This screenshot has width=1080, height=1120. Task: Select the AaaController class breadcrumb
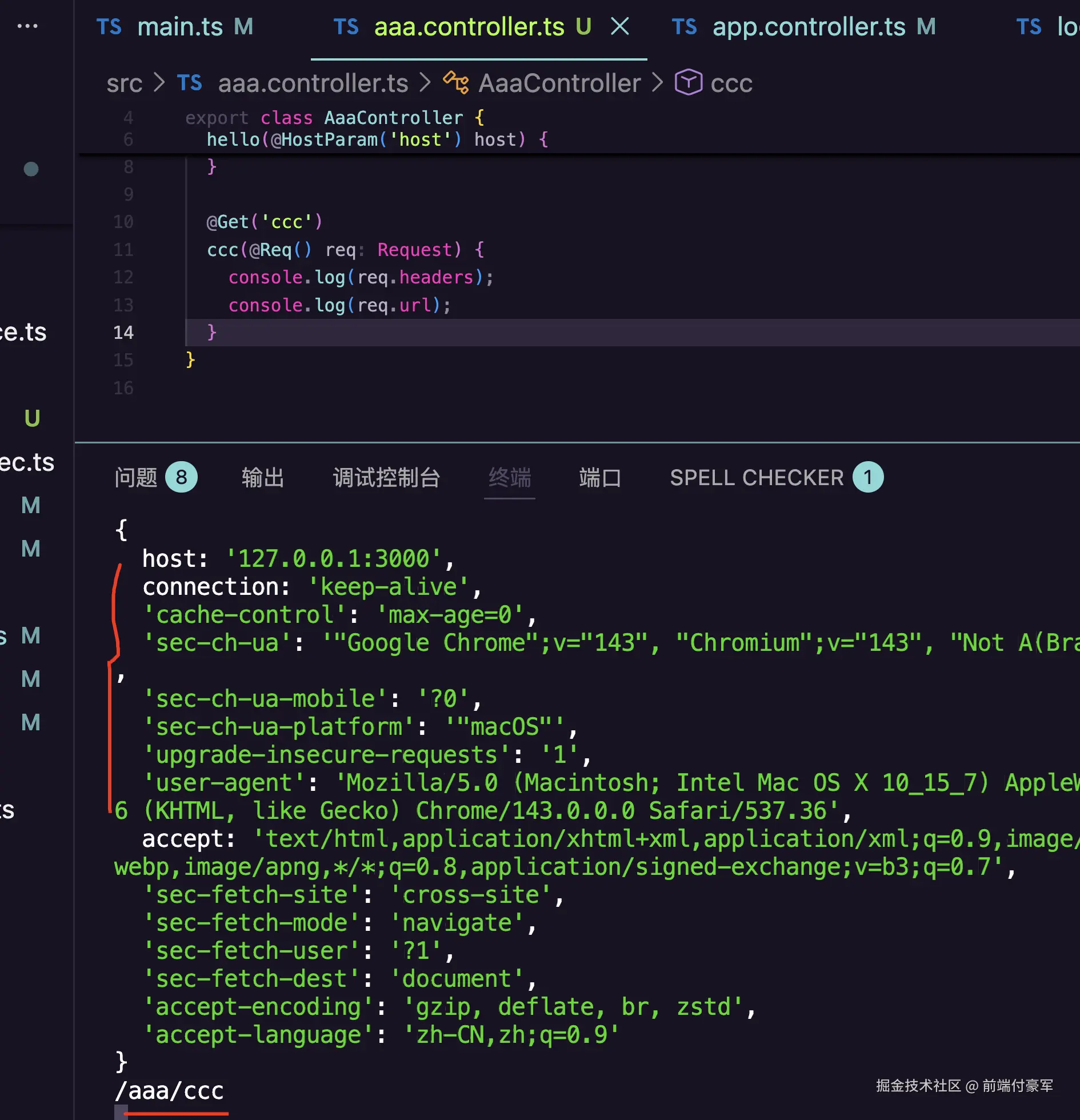tap(559, 83)
